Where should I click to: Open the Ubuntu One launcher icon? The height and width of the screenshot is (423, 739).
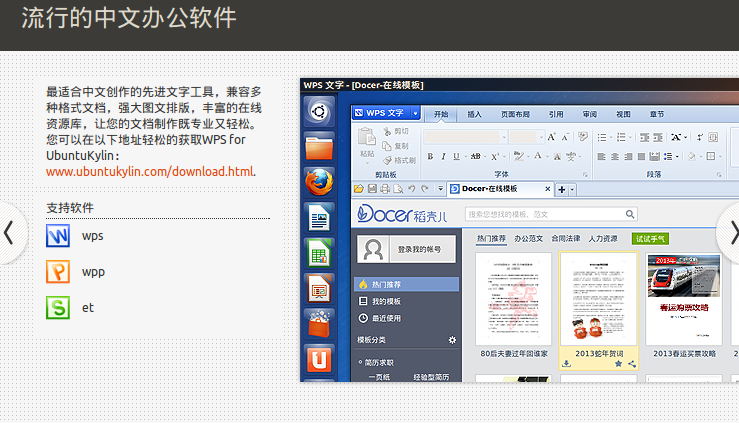pyautogui.click(x=319, y=359)
